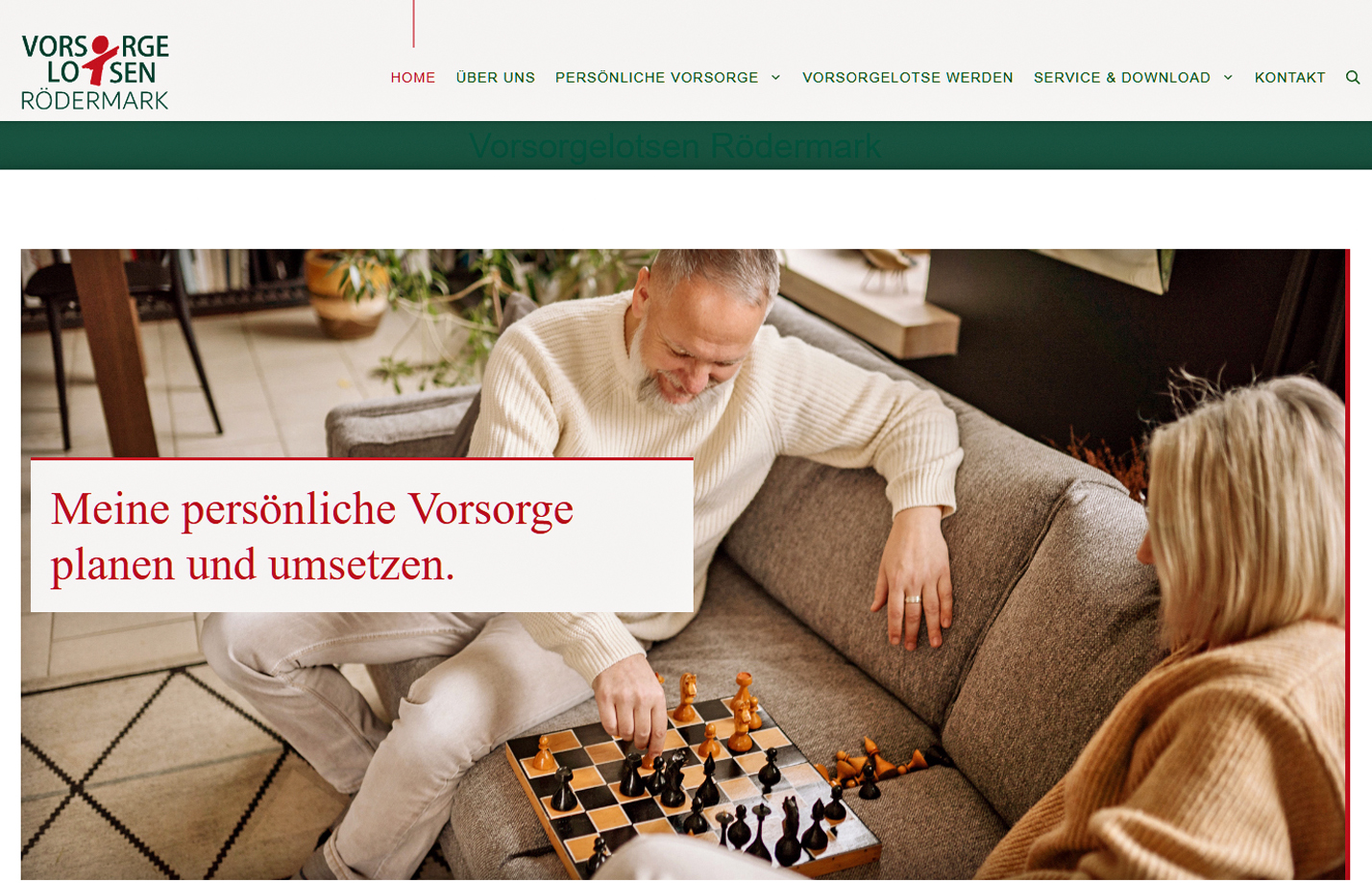
Task: Click the red figure in the Vorsorgelotsen logo
Action: [x=100, y=60]
